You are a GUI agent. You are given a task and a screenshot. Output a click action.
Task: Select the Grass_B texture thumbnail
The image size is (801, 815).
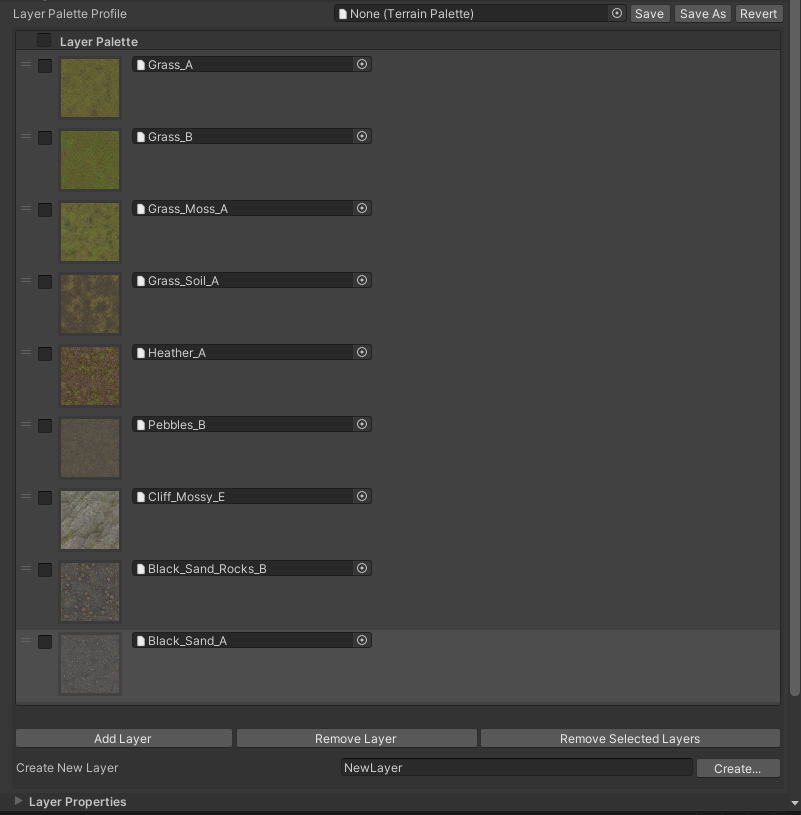pyautogui.click(x=90, y=160)
